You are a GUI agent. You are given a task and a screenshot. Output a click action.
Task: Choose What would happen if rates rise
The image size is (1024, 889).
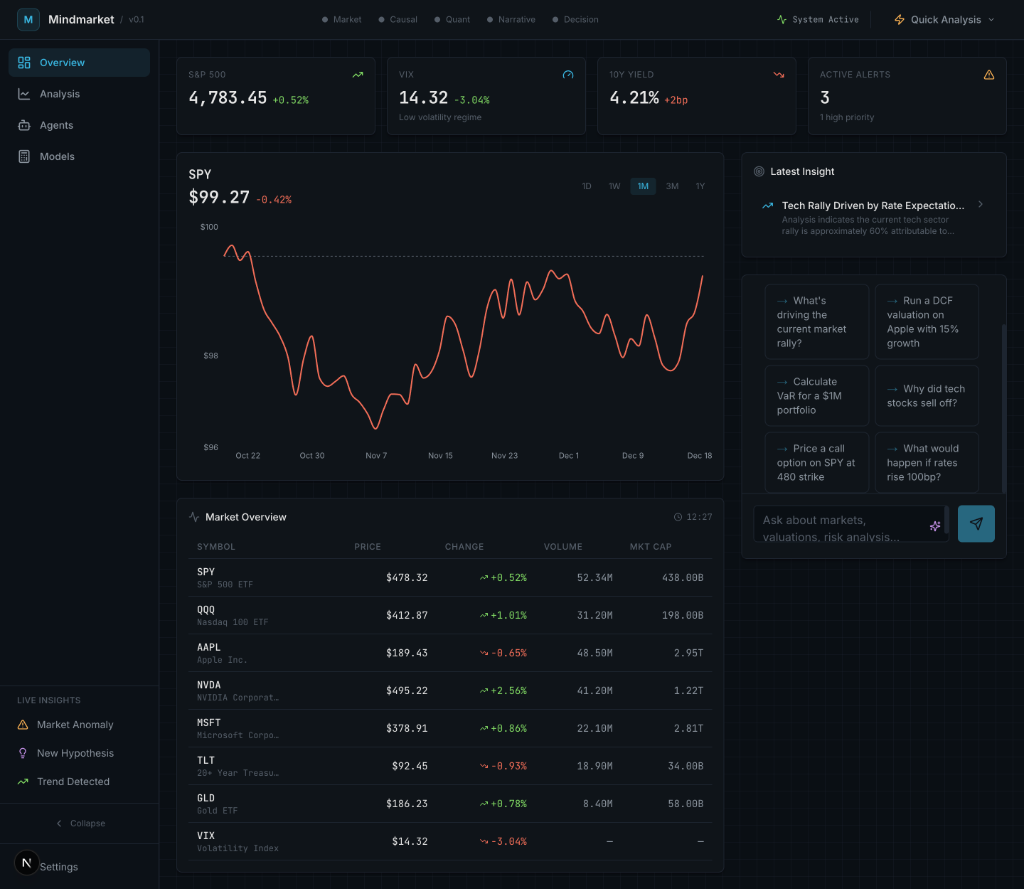(x=927, y=462)
